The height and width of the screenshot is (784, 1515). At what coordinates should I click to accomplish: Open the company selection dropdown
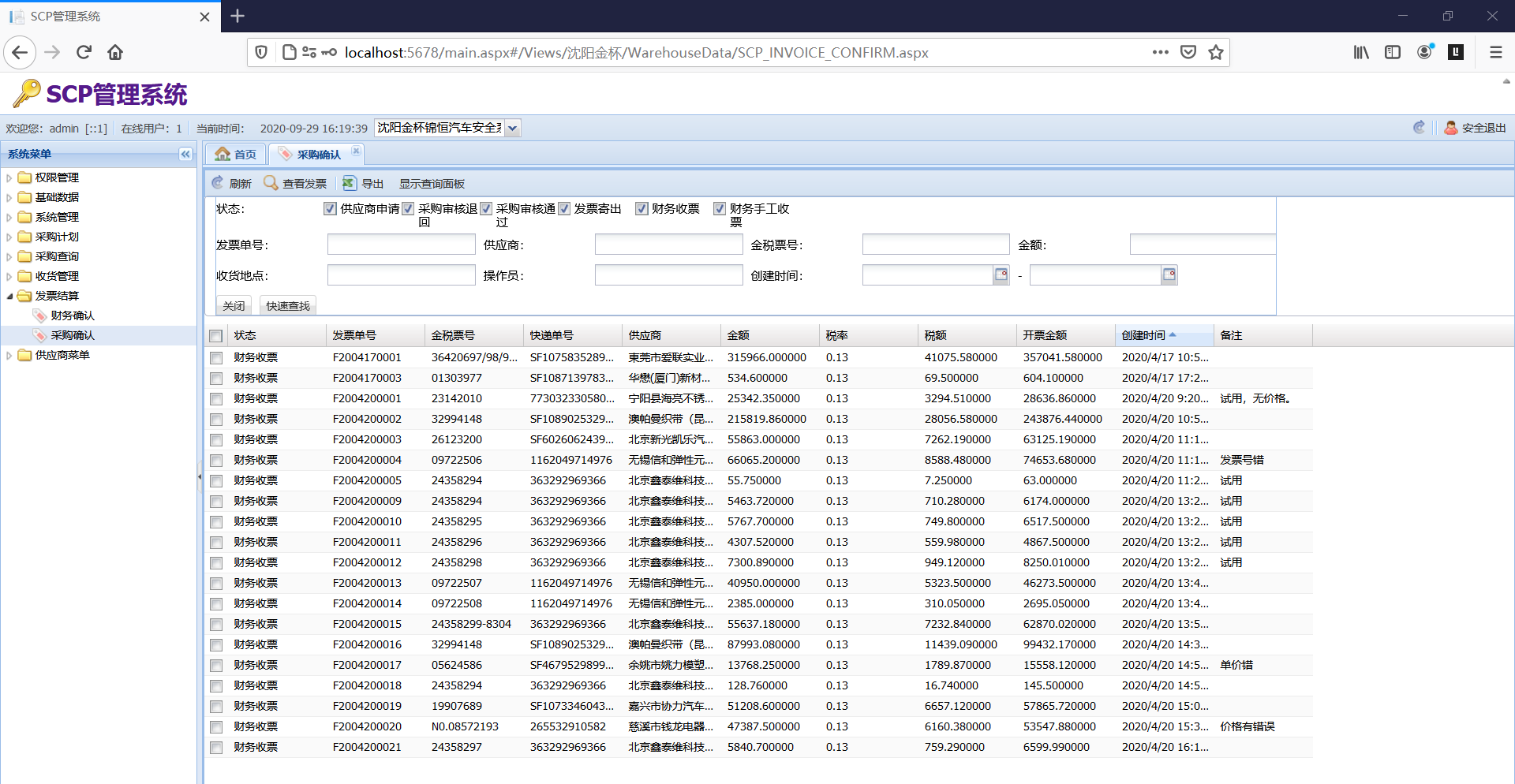click(x=512, y=128)
